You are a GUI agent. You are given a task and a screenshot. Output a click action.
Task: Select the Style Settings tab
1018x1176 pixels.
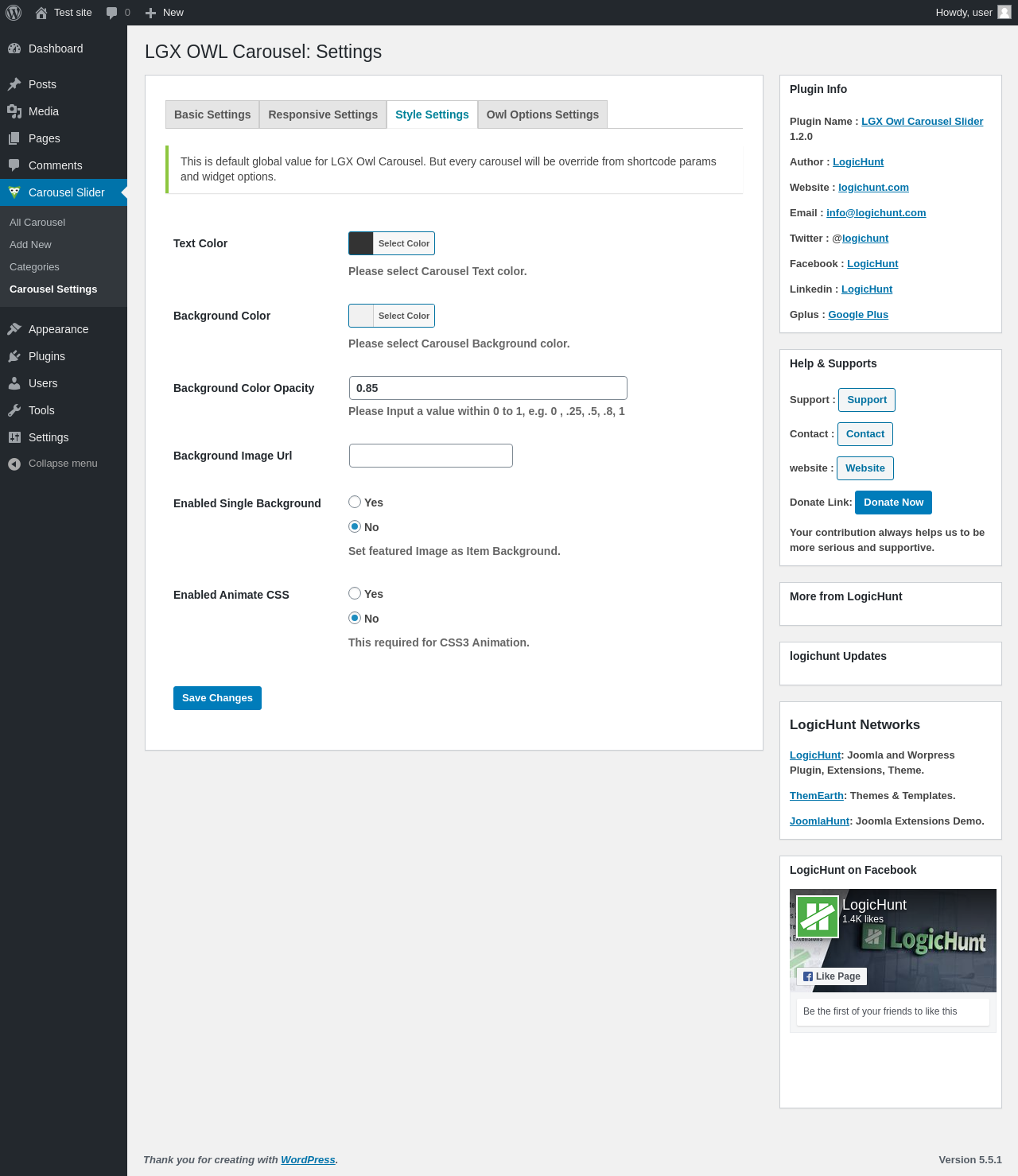(x=432, y=114)
